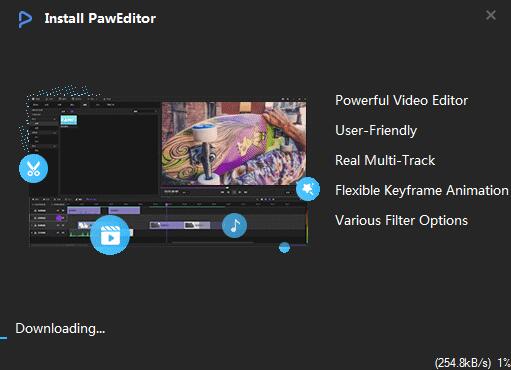Click the Install PawEditor title text
Screen dimensions: 511x370
pyautogui.click(x=100, y=18)
